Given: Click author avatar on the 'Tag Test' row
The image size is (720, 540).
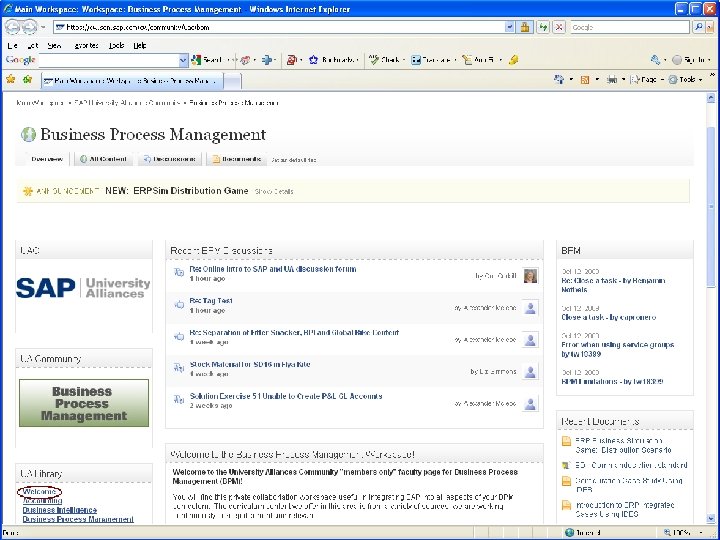Looking at the screenshot, I should click(x=530, y=308).
